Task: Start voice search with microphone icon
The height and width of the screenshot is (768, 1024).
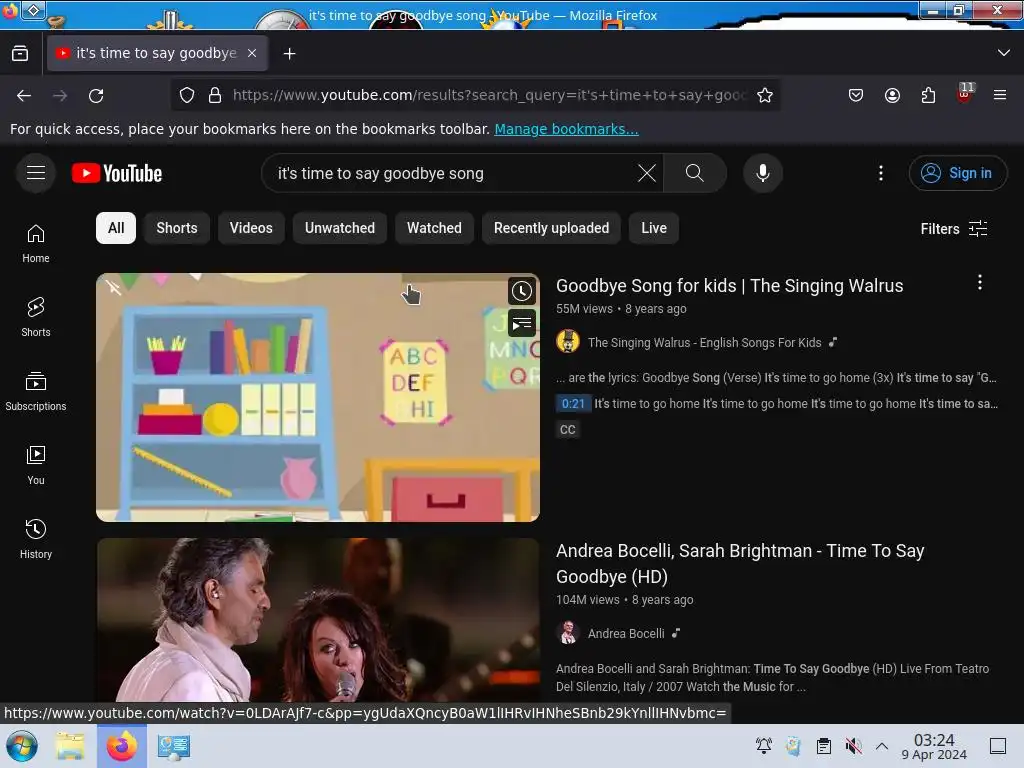Action: click(763, 173)
